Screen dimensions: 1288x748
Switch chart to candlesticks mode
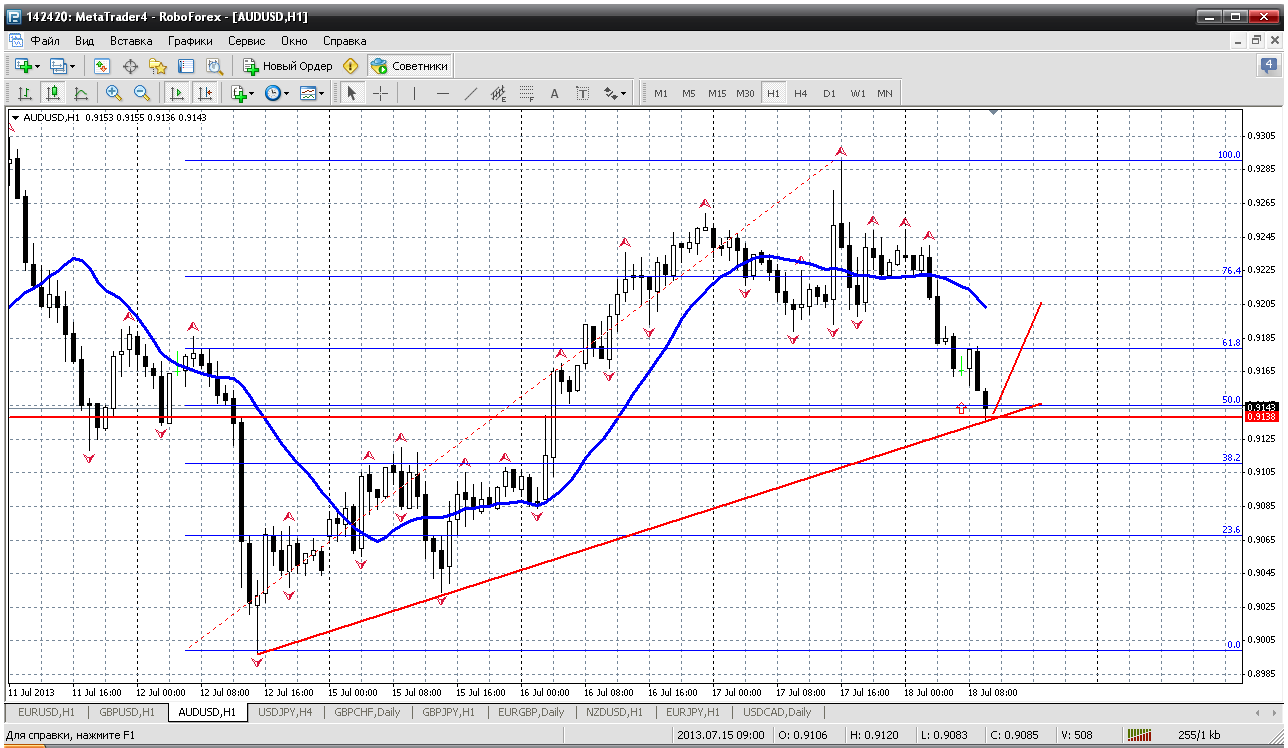(53, 93)
